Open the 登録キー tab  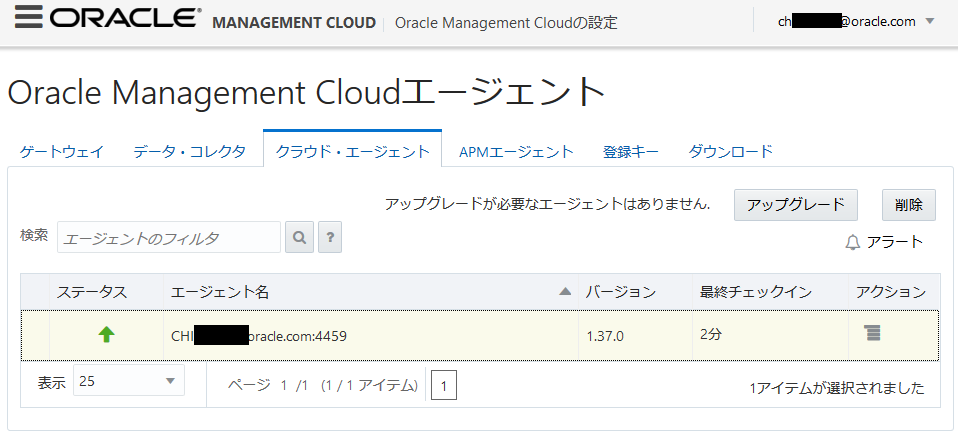(631, 151)
